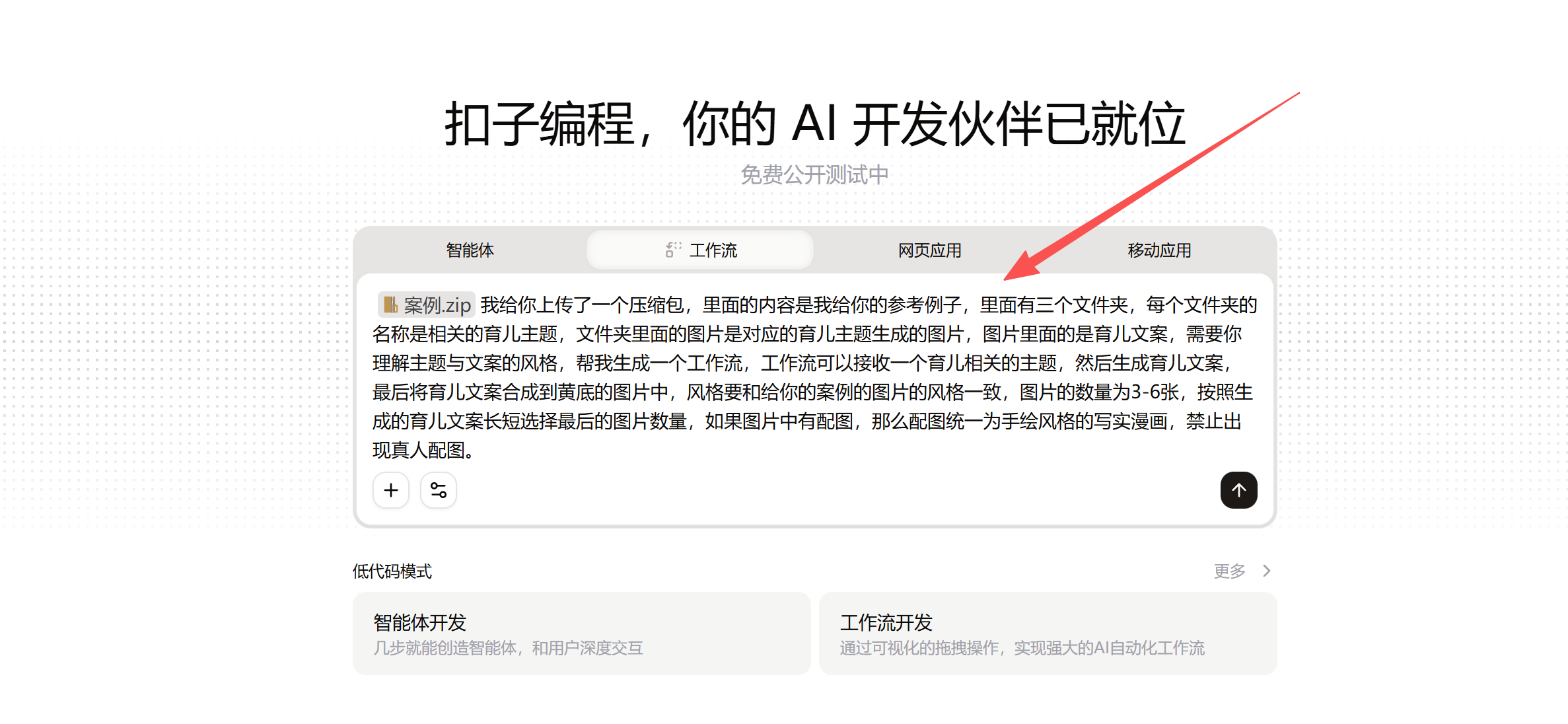Switch to the 智能体 tab
Viewport: 1568px width, 724px height.
470,250
